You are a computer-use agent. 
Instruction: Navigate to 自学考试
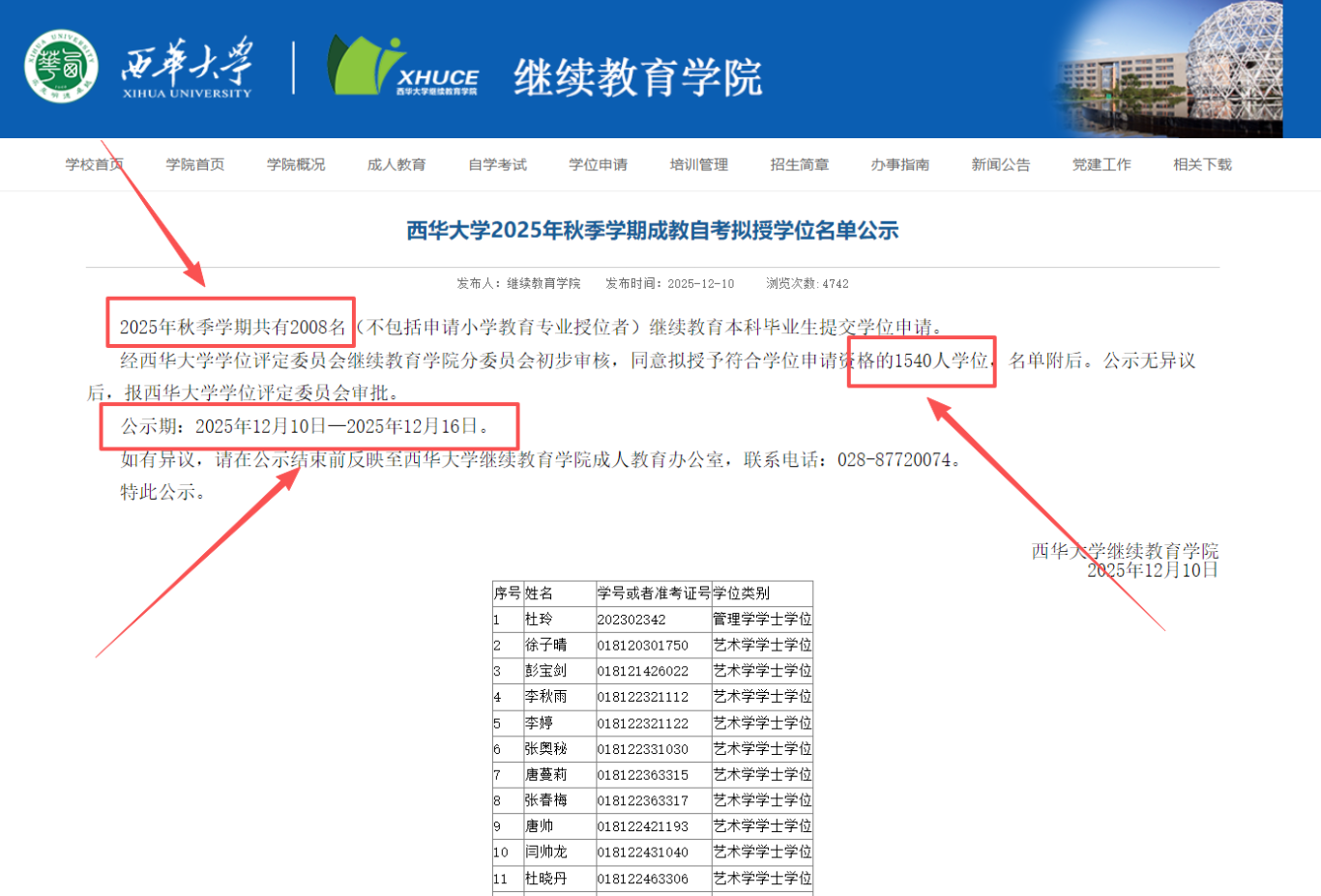(x=498, y=164)
